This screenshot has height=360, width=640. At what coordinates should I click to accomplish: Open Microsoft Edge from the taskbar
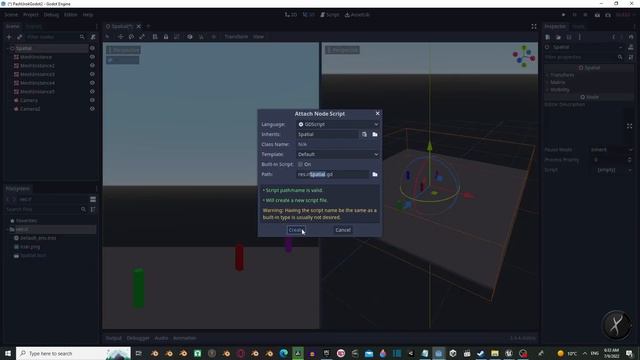point(283,353)
